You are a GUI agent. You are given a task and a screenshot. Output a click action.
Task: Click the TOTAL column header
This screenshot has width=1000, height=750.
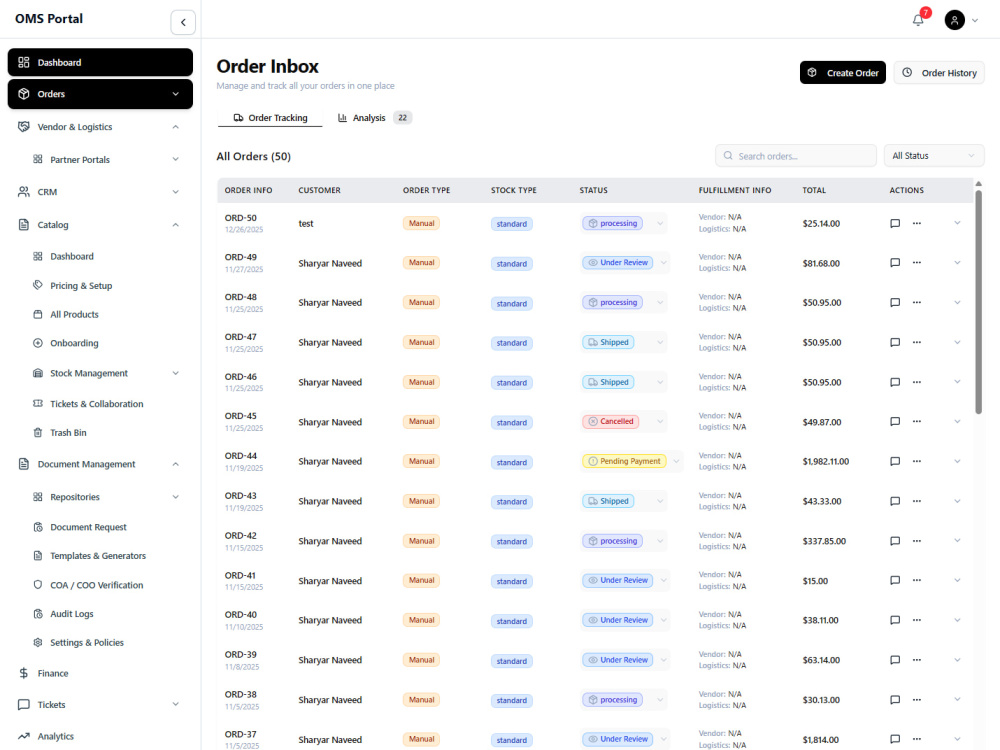(x=814, y=190)
